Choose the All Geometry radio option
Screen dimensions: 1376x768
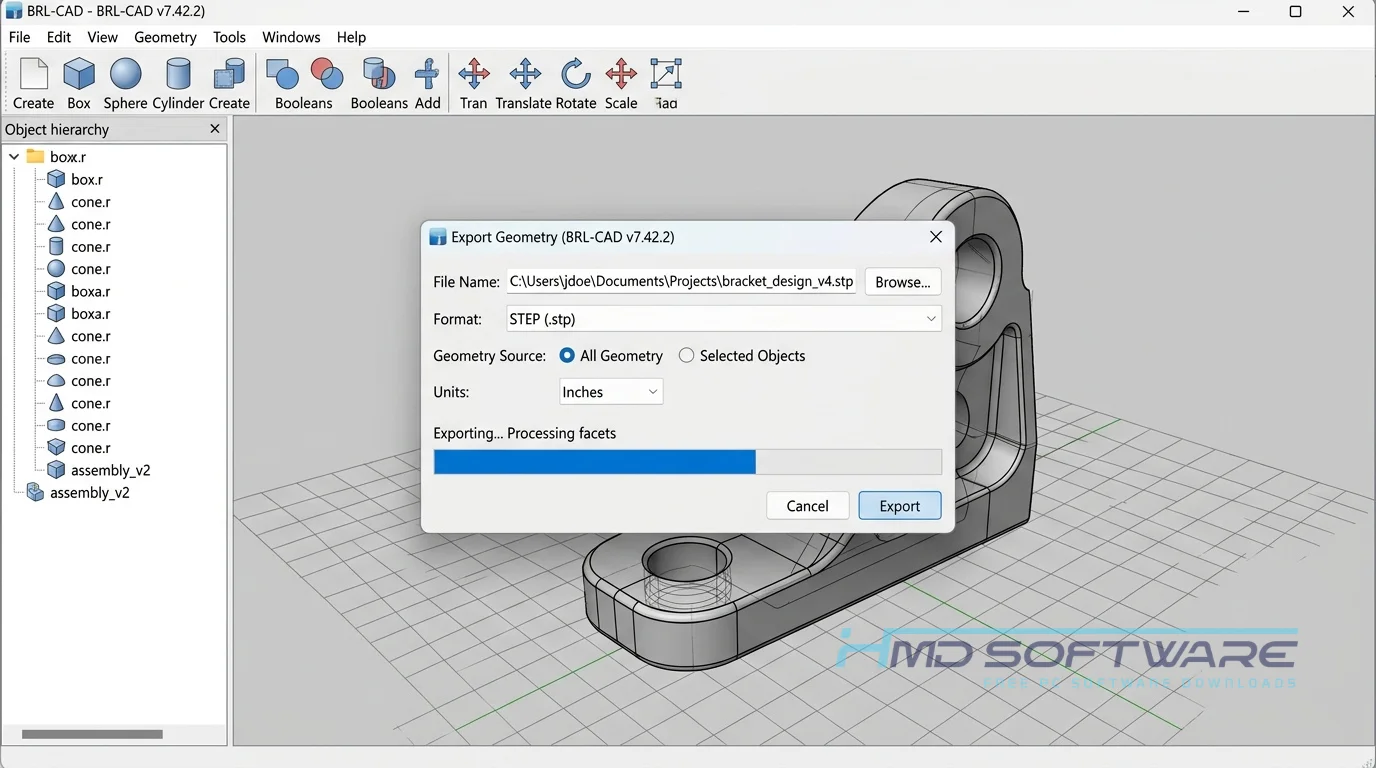pyautogui.click(x=567, y=355)
